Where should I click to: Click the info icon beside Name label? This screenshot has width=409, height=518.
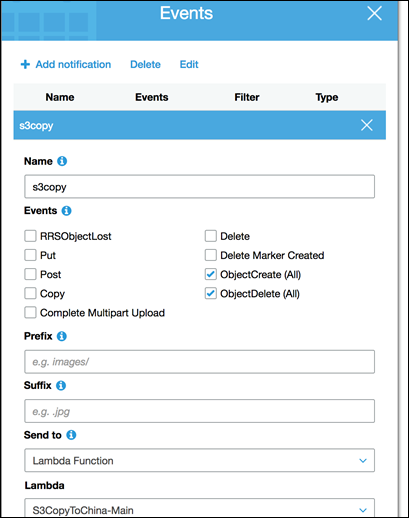click(62, 161)
